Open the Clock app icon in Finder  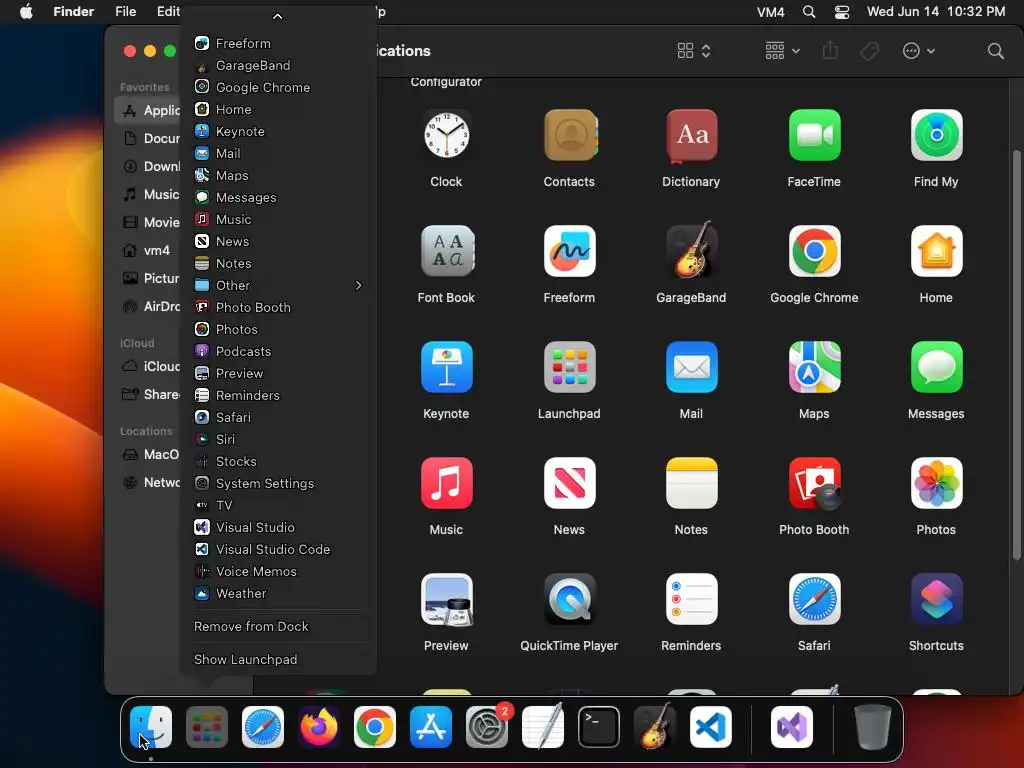[x=447, y=135]
